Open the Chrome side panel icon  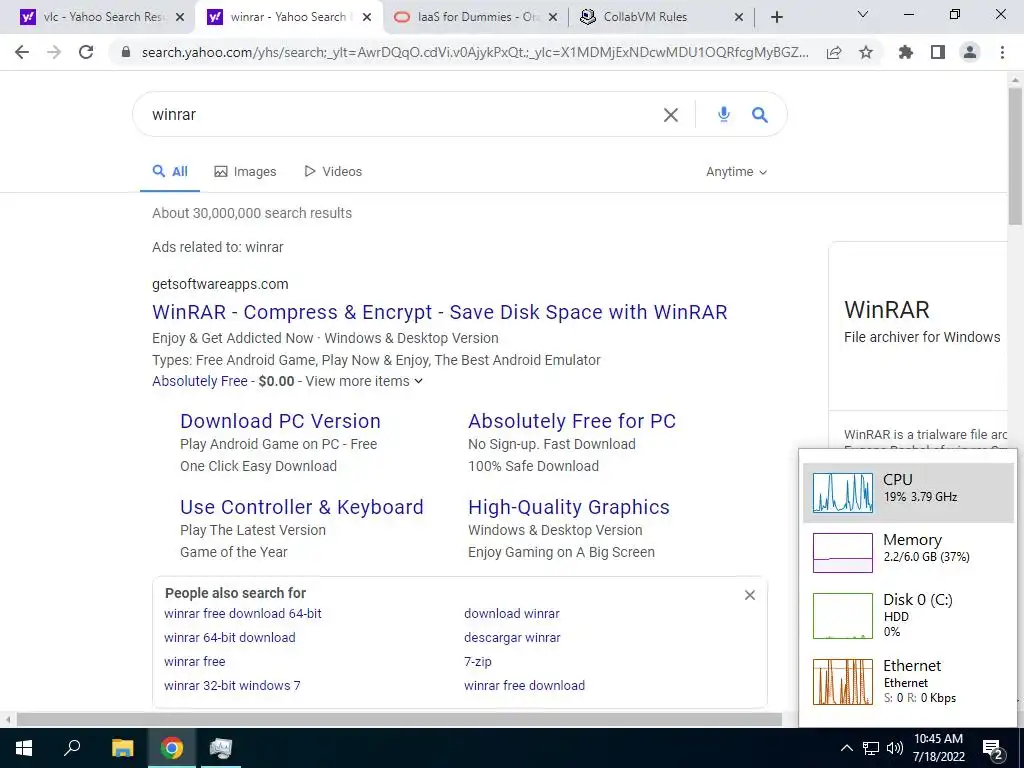click(938, 52)
